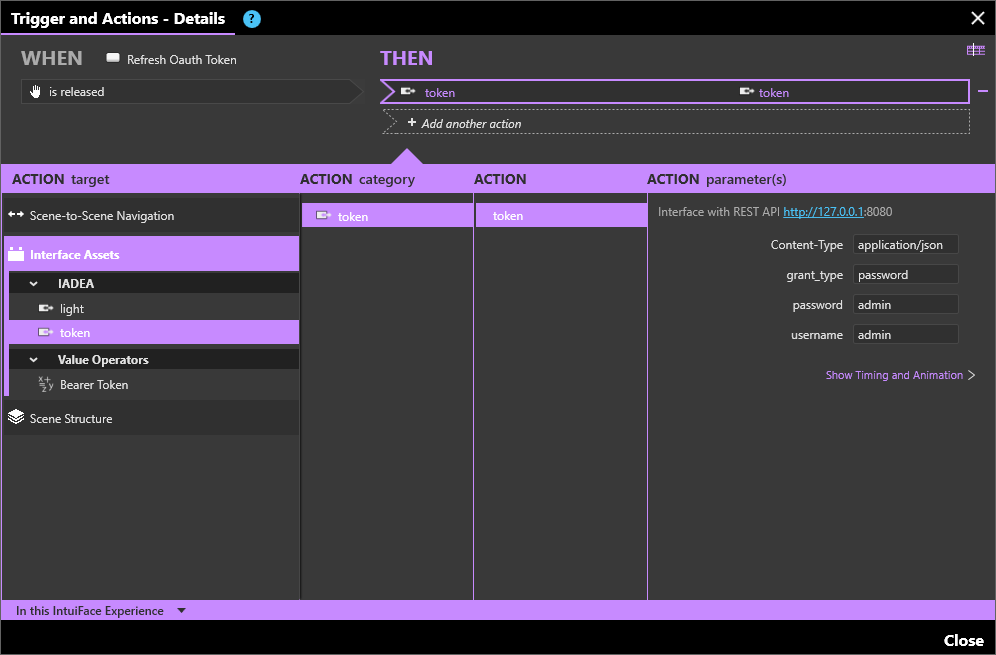The width and height of the screenshot is (996, 655).
Task: Select the second token entry in THEN row
Action: tap(765, 92)
